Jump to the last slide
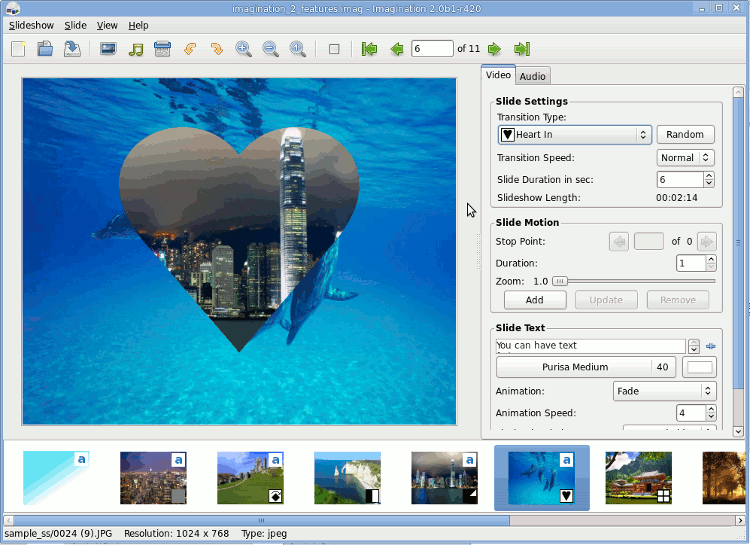 click(x=521, y=49)
